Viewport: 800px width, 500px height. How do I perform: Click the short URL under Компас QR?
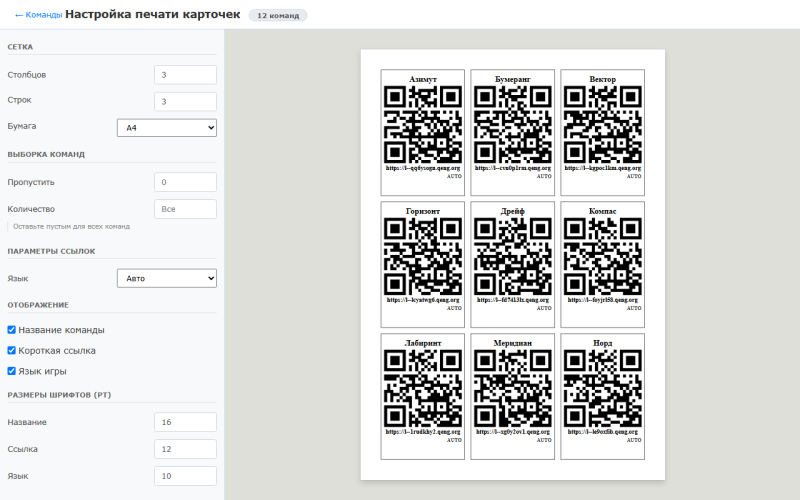coord(603,300)
